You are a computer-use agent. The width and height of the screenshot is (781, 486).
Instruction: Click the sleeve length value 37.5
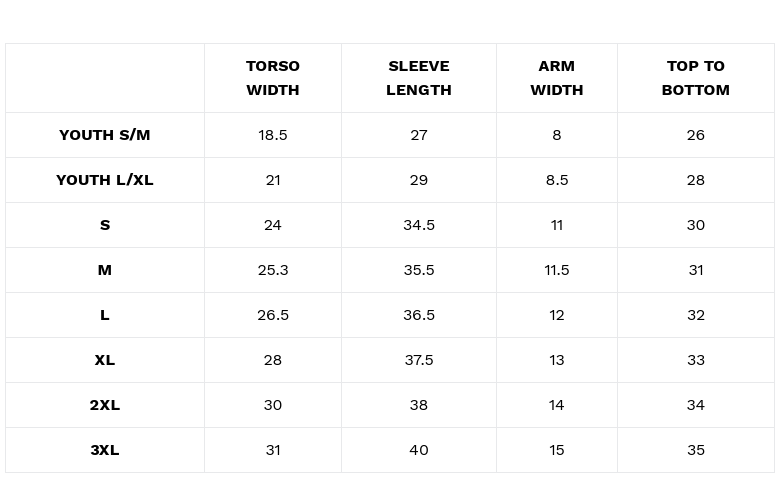(x=419, y=360)
